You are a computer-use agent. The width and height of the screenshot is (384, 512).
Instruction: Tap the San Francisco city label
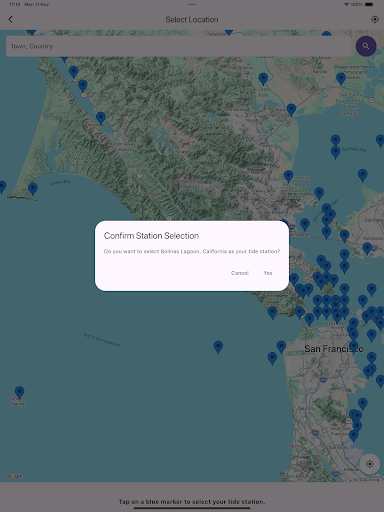click(x=334, y=349)
